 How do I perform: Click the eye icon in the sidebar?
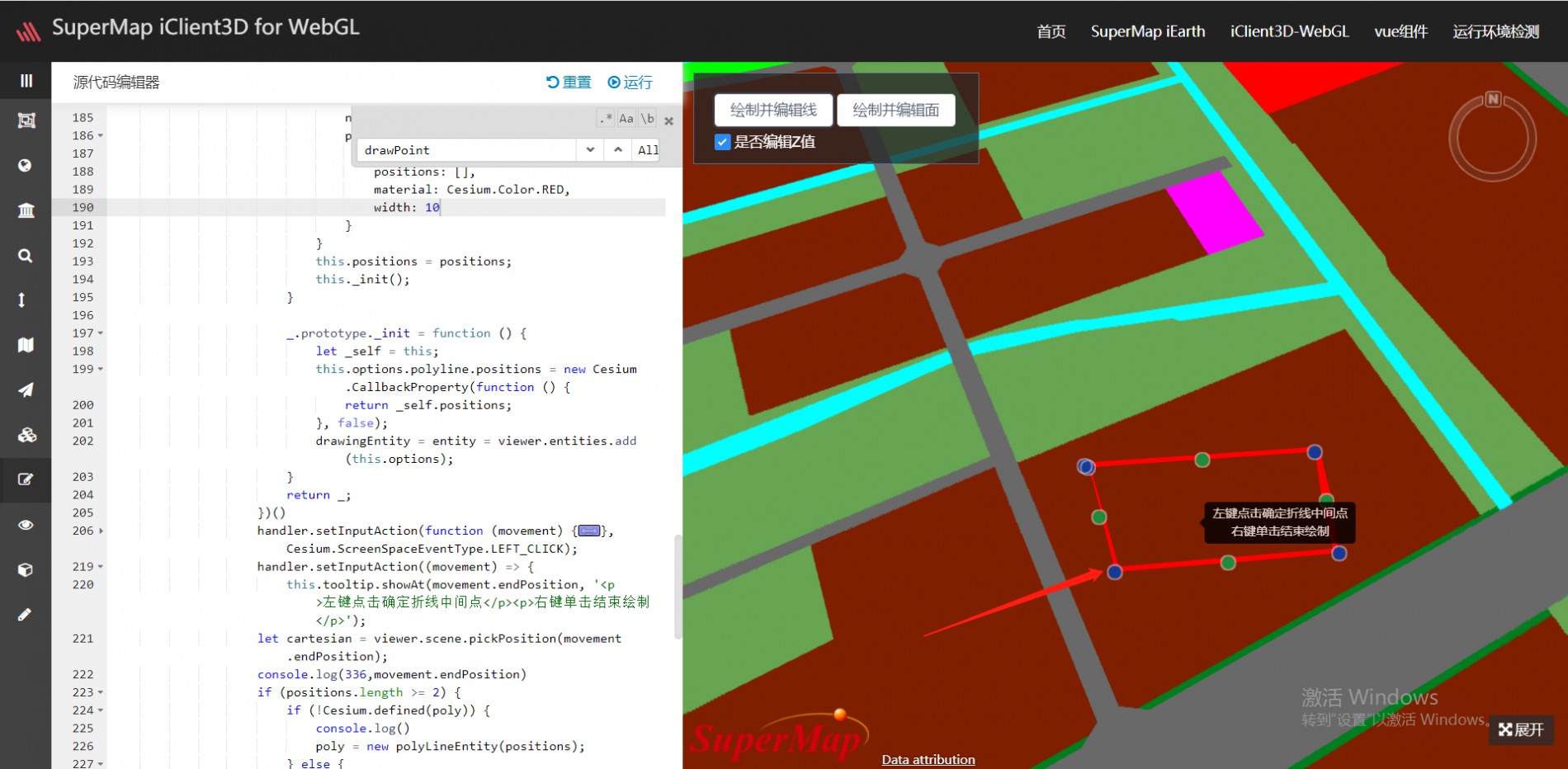26,525
